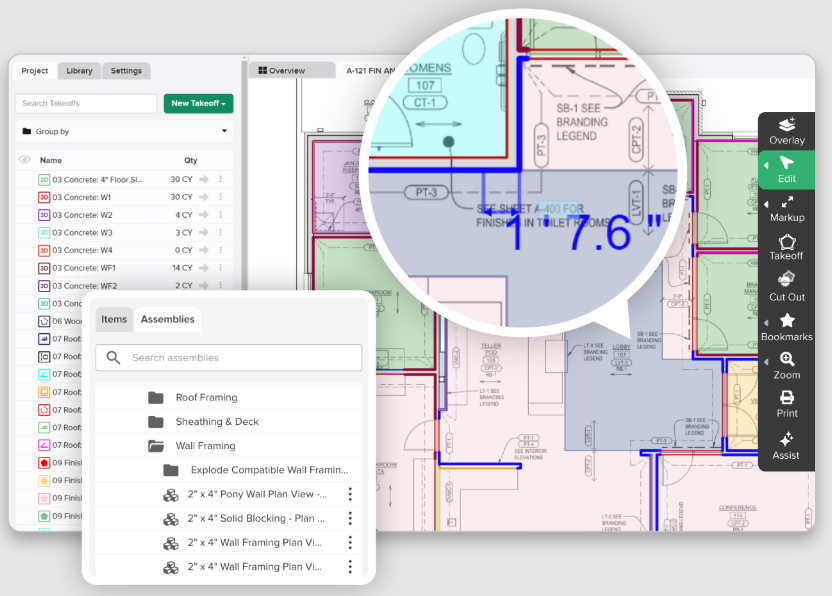Click the 14 CY quantity for Concrete WF1
Image resolution: width=832 pixels, height=596 pixels.
[x=182, y=268]
